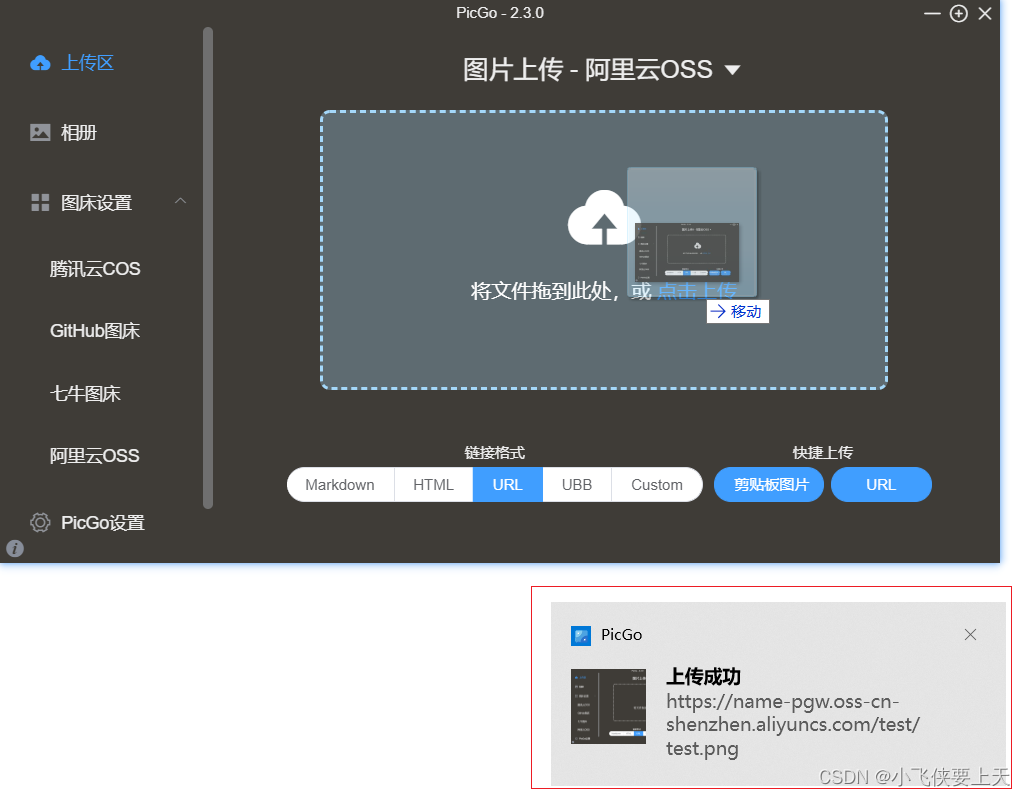
Task: Open PicGo设置 preferences
Action: click(x=103, y=523)
